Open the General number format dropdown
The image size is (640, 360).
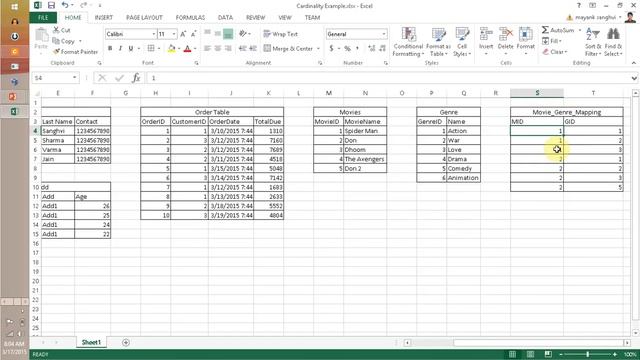pyautogui.click(x=384, y=34)
